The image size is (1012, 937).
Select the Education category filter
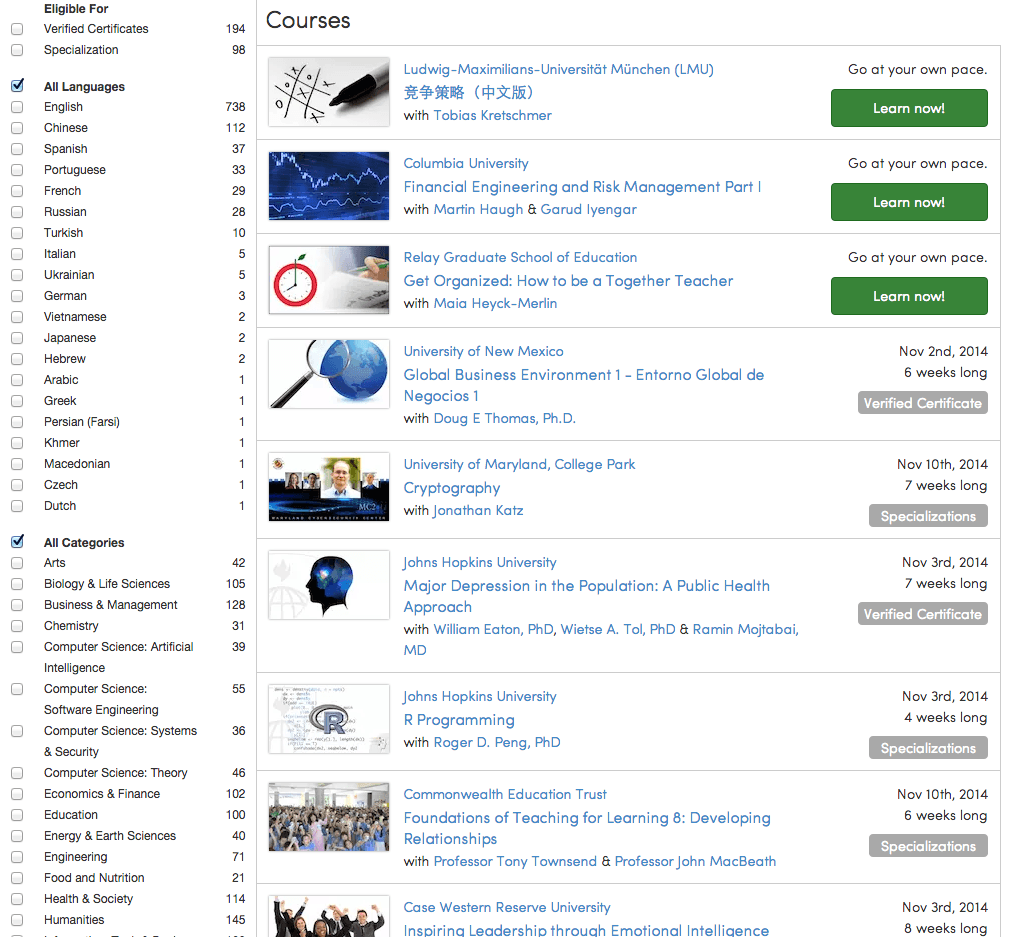(17, 815)
